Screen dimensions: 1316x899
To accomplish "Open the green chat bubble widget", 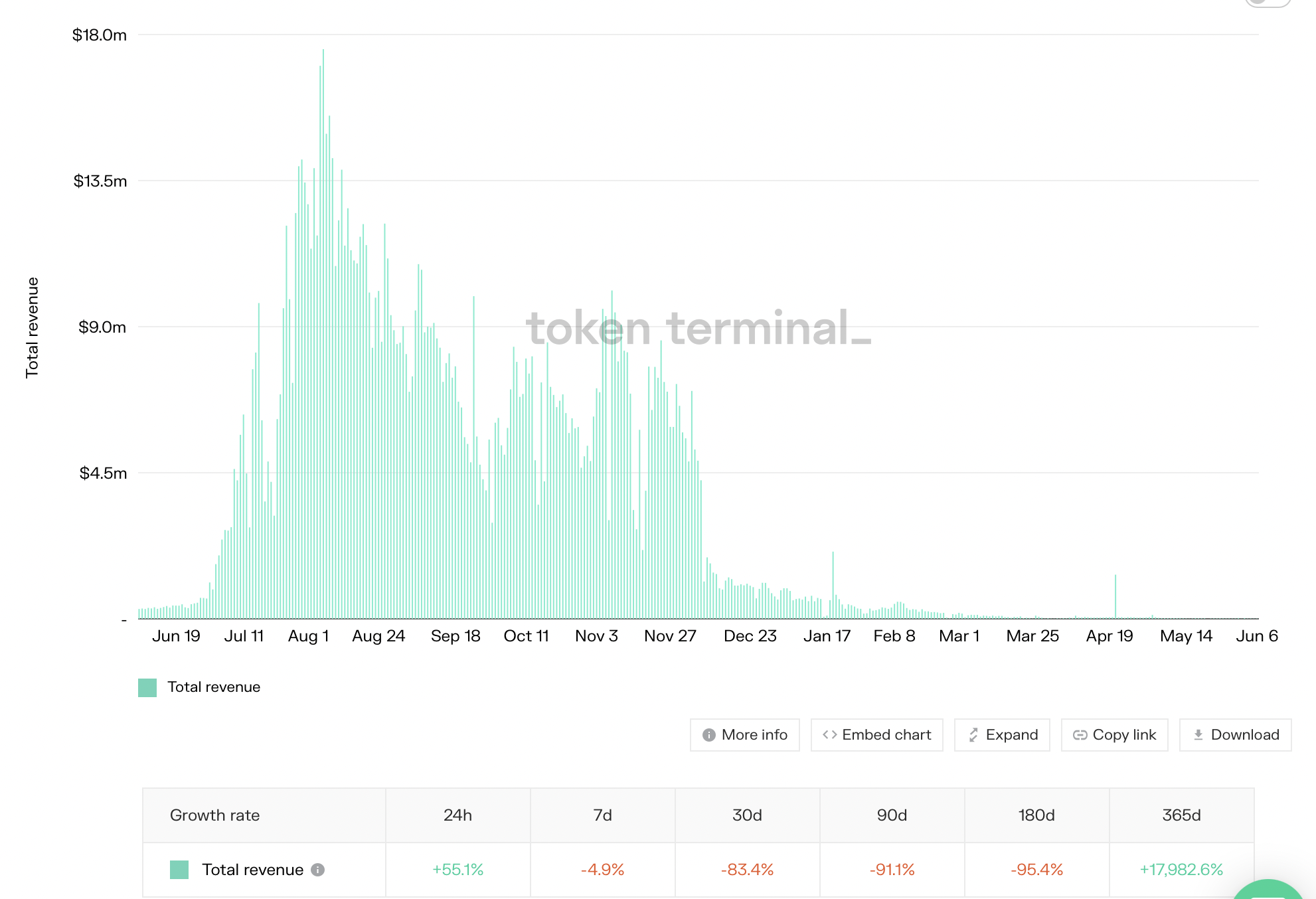I will [x=1270, y=890].
